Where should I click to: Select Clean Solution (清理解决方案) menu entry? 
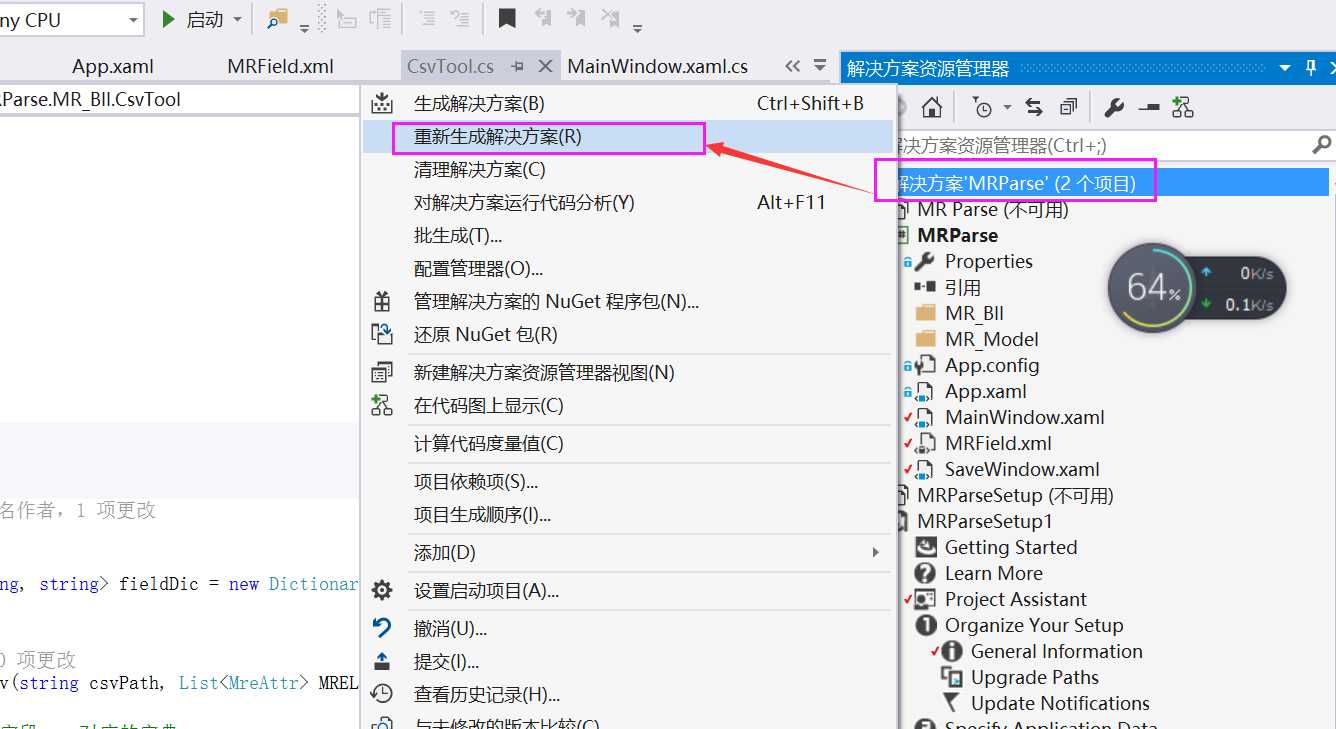click(628, 170)
